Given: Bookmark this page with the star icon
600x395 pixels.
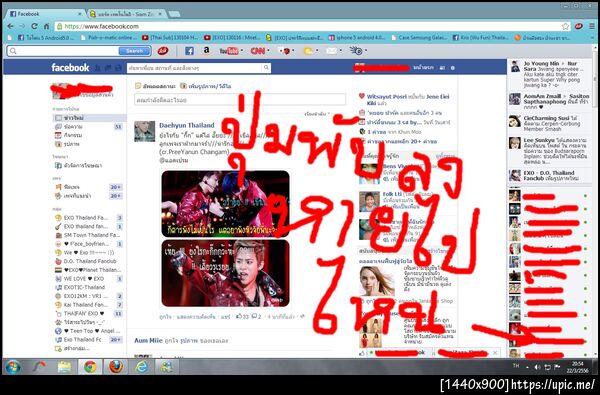Looking at the screenshot, I should click(566, 26).
